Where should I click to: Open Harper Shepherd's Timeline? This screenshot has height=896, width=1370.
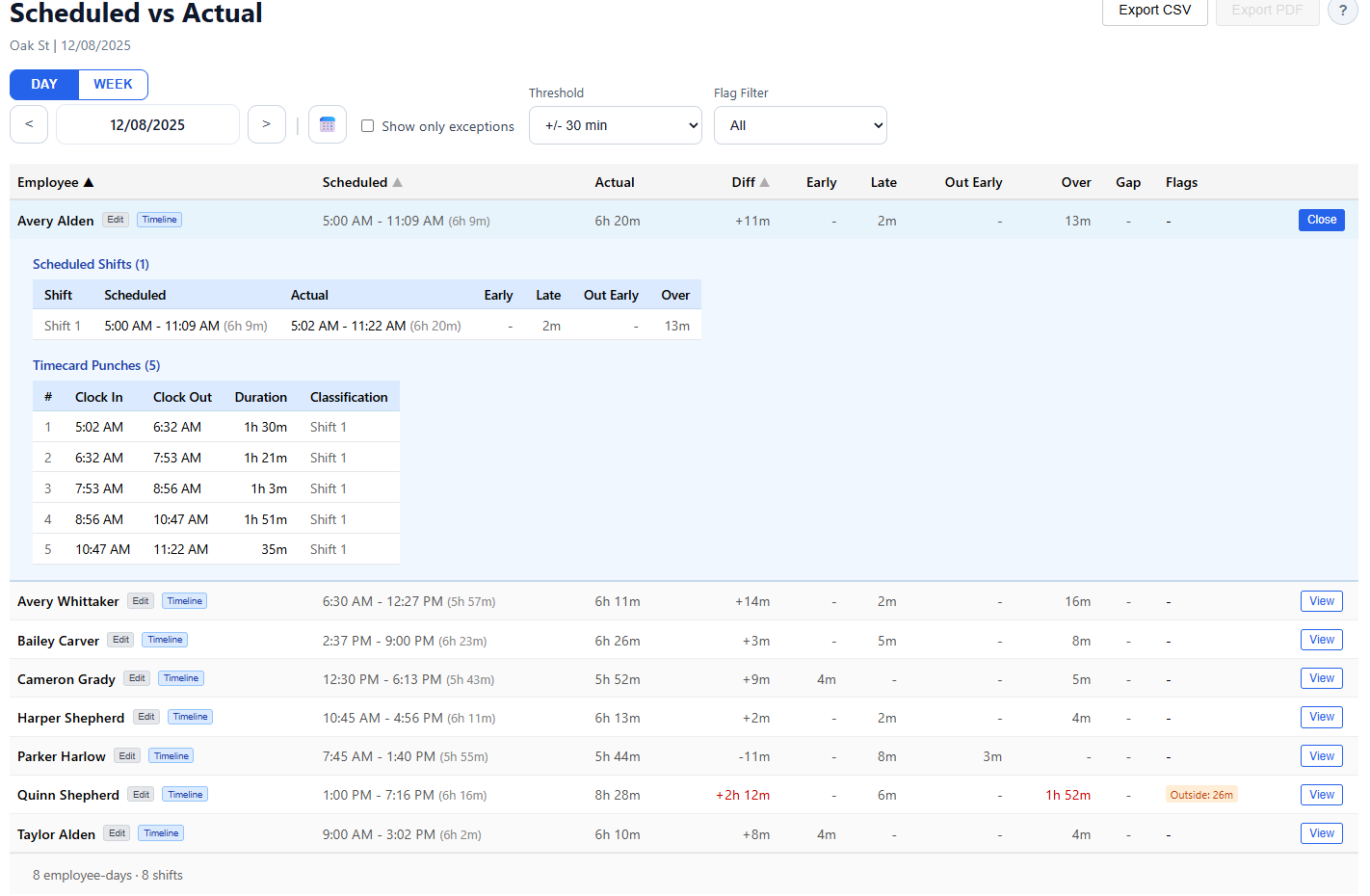tap(191, 717)
